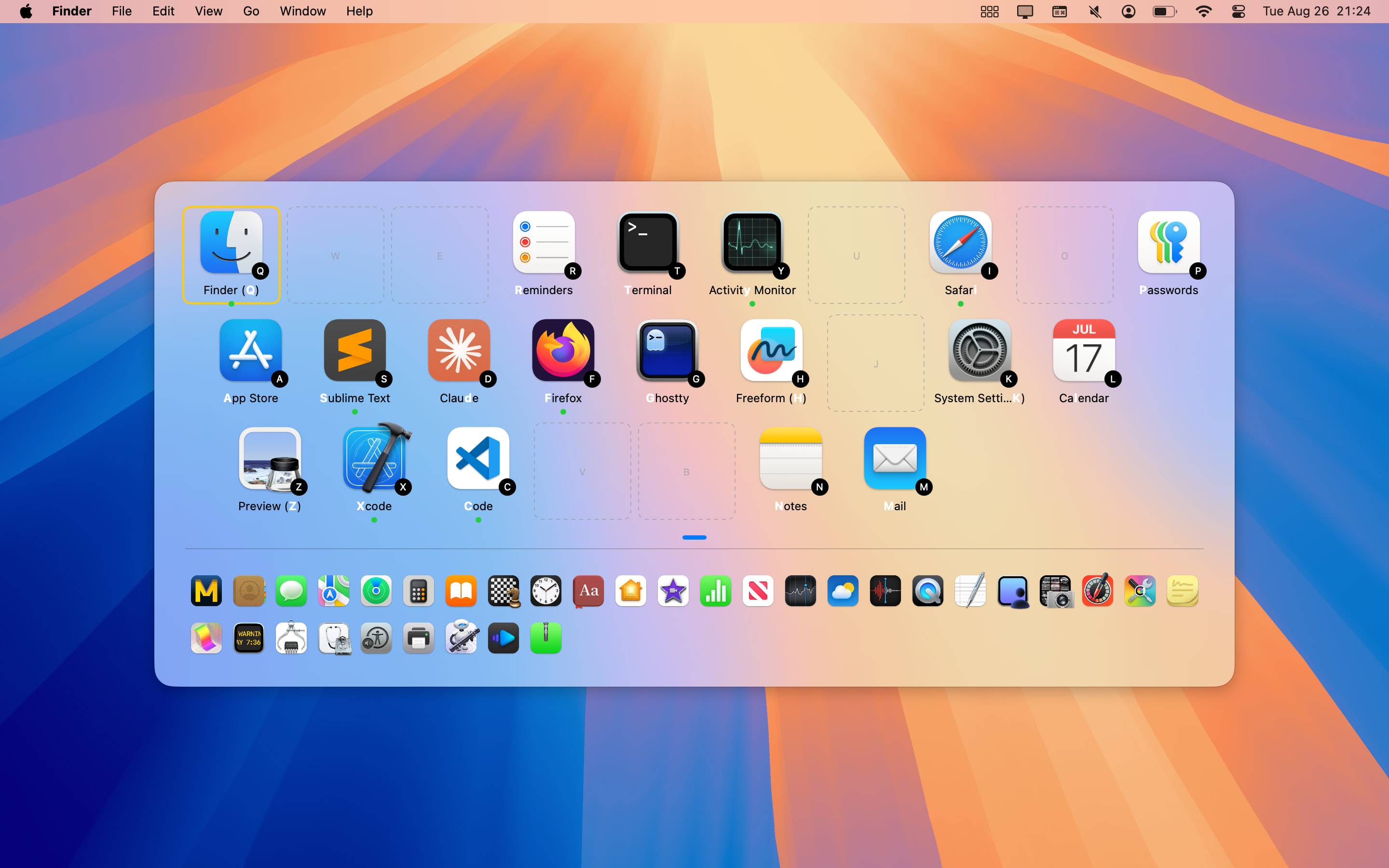1389x868 pixels.
Task: Open the Notes app icon
Action: [790, 458]
